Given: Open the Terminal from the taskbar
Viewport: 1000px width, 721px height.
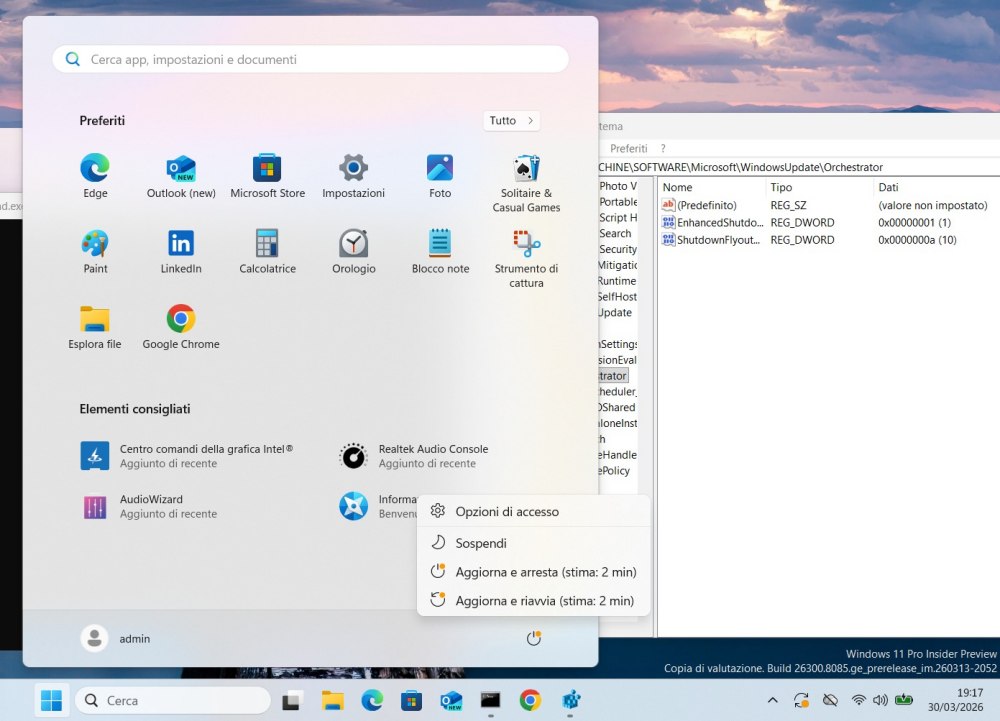Looking at the screenshot, I should 489,700.
